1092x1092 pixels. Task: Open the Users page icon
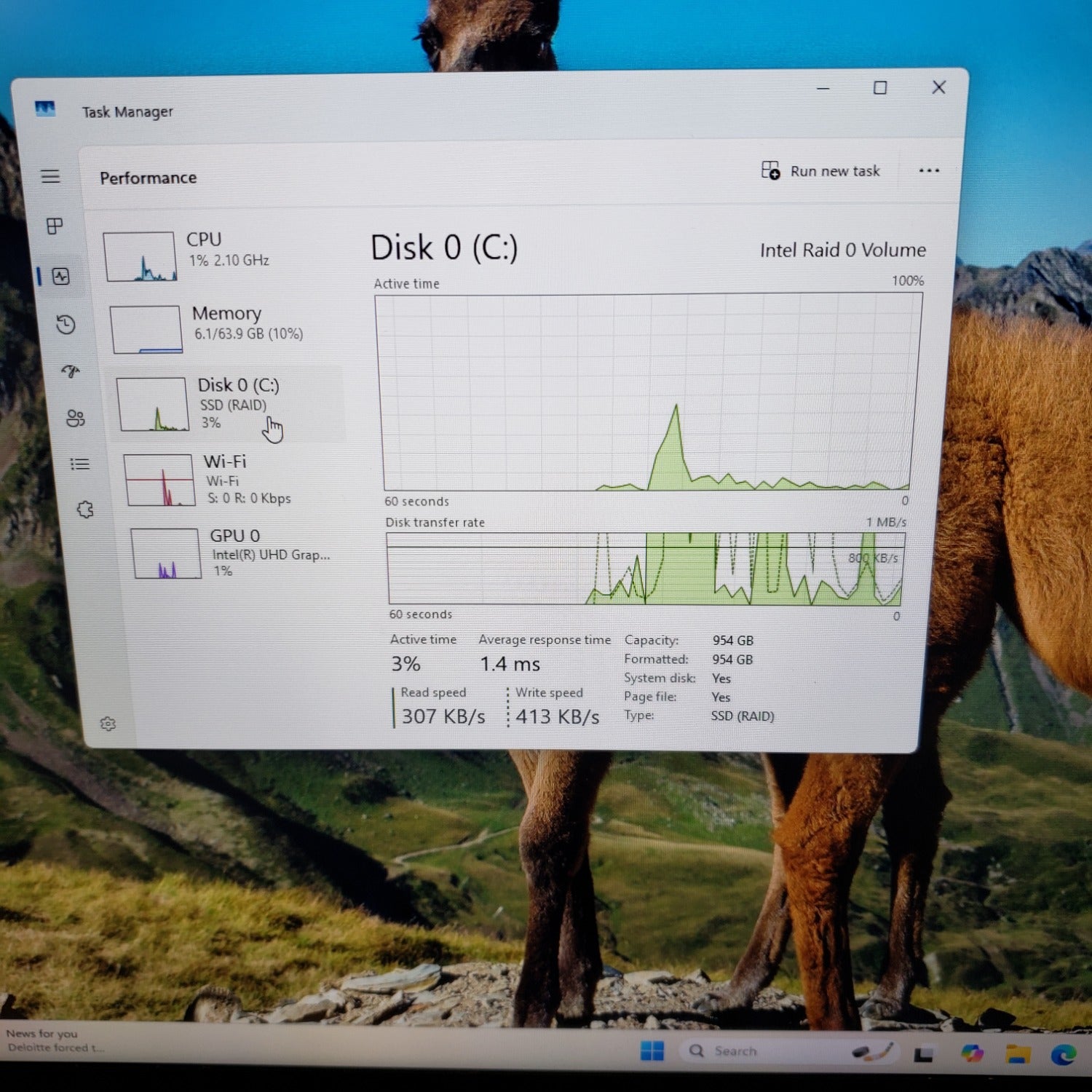point(75,418)
